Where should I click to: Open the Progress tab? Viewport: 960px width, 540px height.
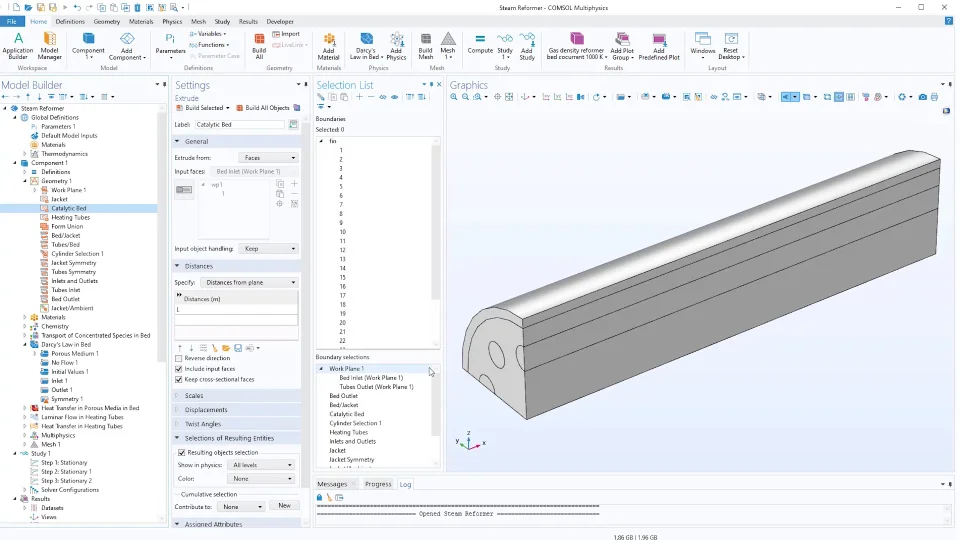(378, 484)
